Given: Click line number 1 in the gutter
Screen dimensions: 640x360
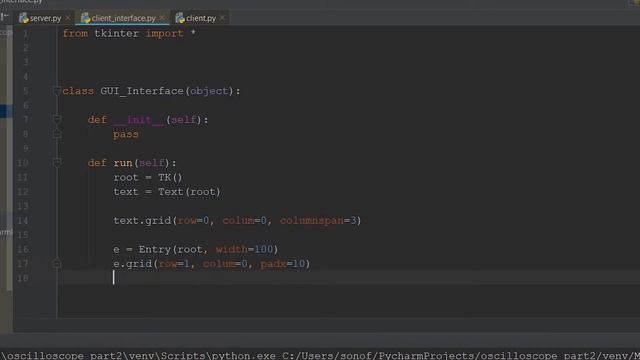Looking at the screenshot, I should (x=26, y=33).
